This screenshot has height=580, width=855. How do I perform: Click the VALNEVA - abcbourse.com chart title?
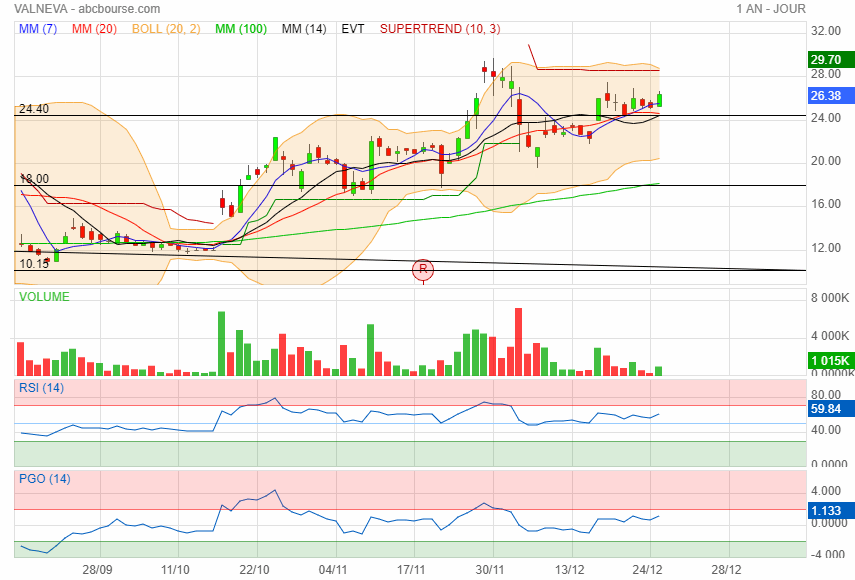[x=87, y=9]
